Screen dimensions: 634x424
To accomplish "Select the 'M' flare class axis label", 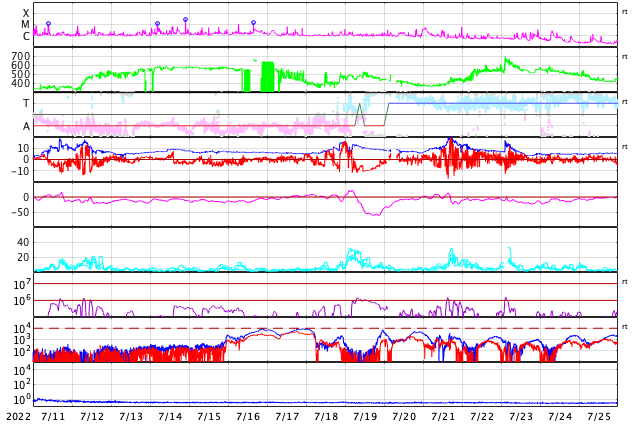I will pos(25,25).
